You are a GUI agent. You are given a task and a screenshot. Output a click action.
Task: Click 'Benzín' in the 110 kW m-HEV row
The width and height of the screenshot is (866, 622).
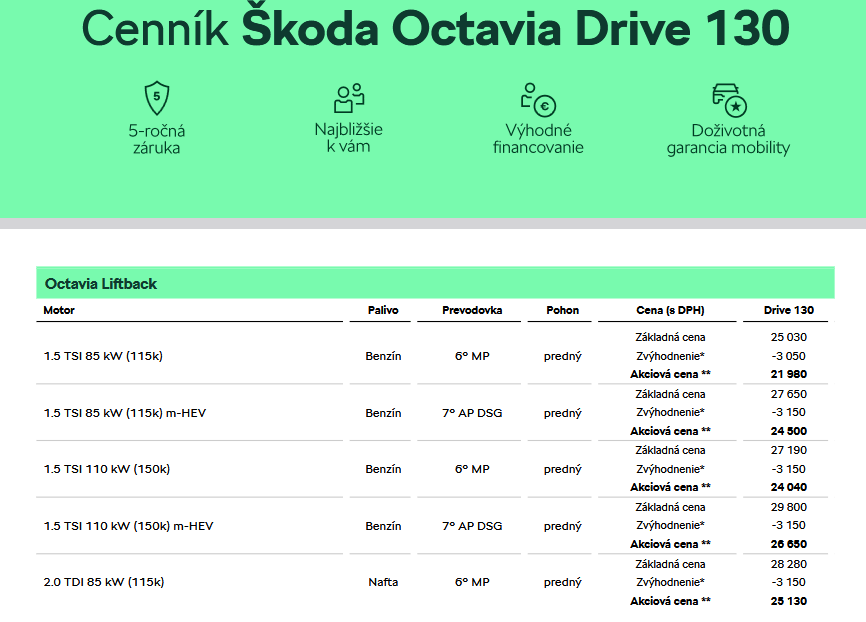tap(383, 526)
